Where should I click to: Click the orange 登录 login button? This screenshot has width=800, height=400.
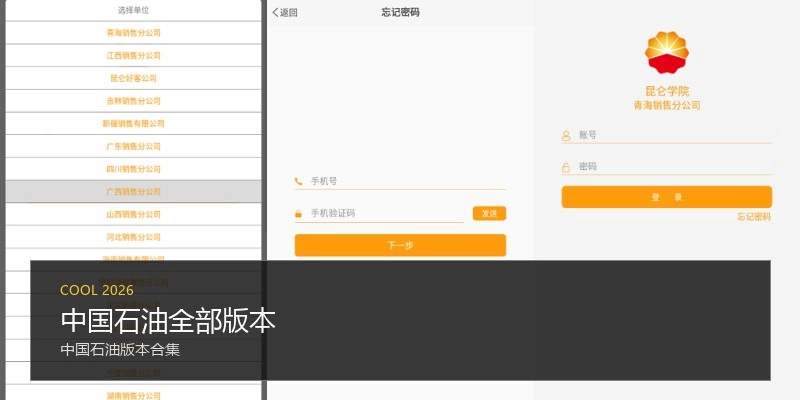(x=666, y=197)
